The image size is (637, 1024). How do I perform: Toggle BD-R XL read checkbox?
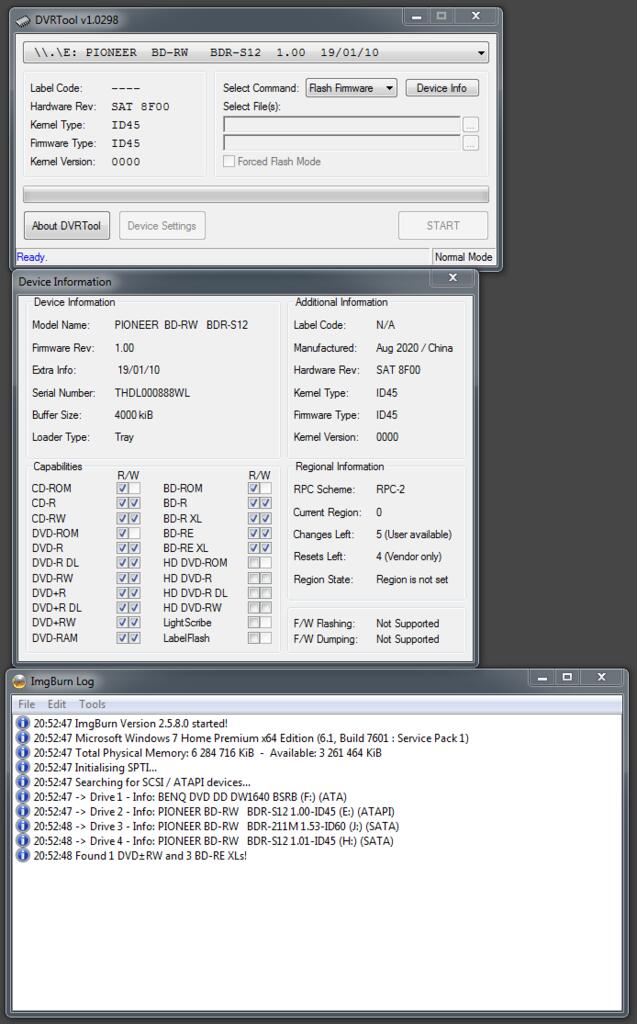click(x=253, y=518)
